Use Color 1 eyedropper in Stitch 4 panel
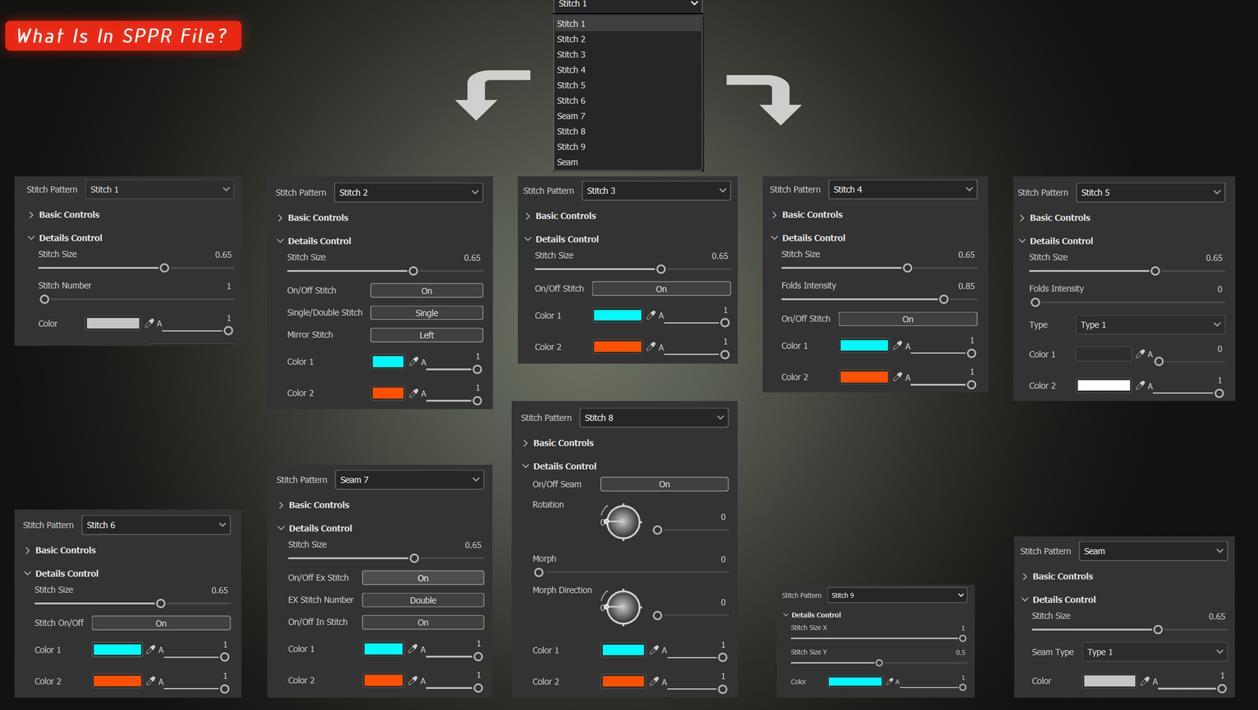 [897, 346]
